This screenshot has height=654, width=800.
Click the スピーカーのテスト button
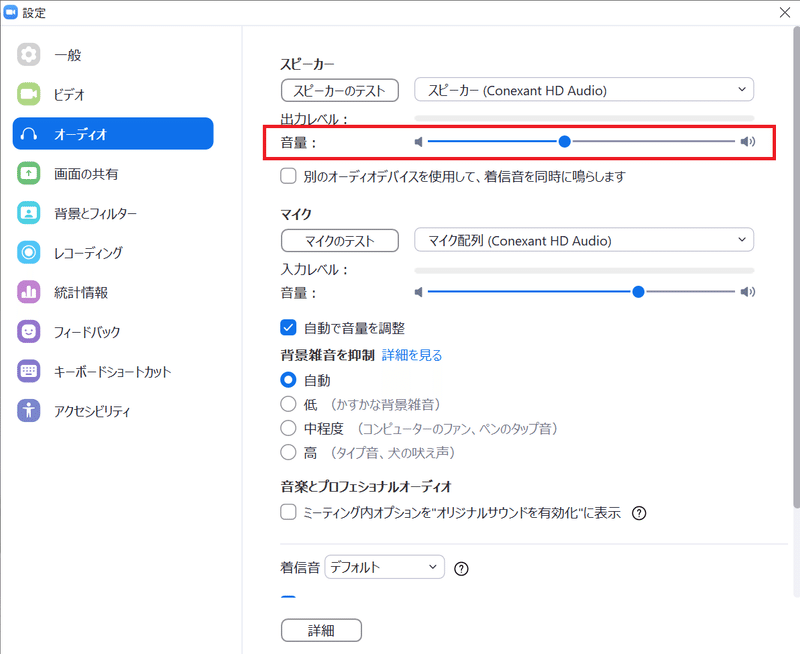coord(338,89)
